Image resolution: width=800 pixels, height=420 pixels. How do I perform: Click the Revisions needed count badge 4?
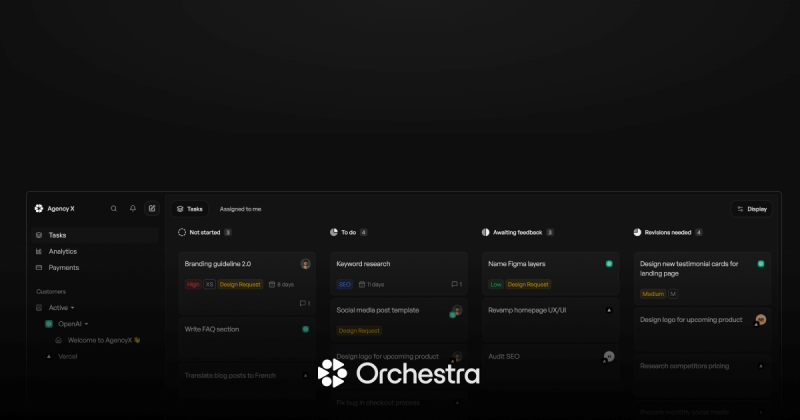[x=698, y=232]
